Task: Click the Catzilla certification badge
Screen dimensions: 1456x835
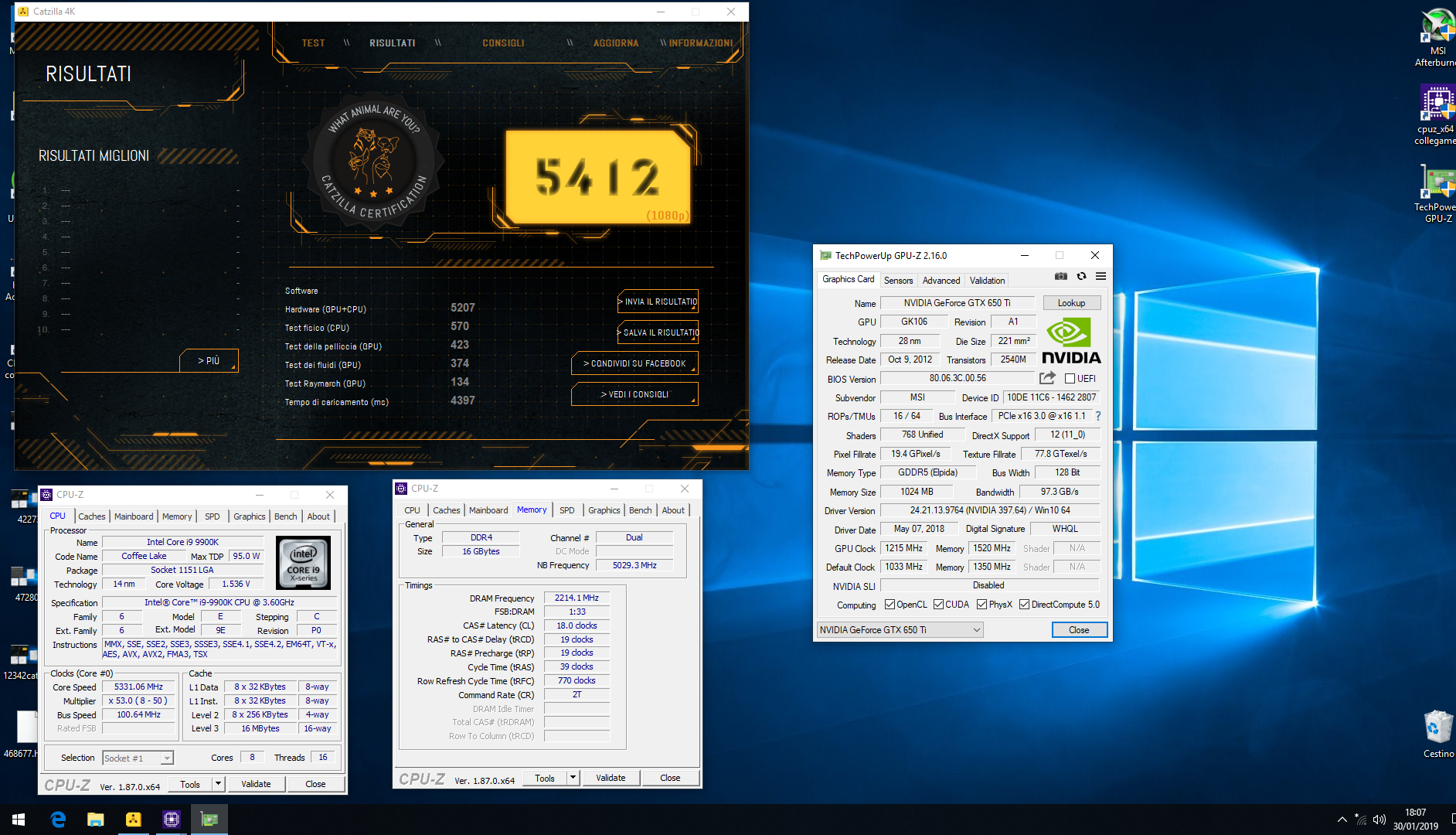Action: pyautogui.click(x=373, y=161)
